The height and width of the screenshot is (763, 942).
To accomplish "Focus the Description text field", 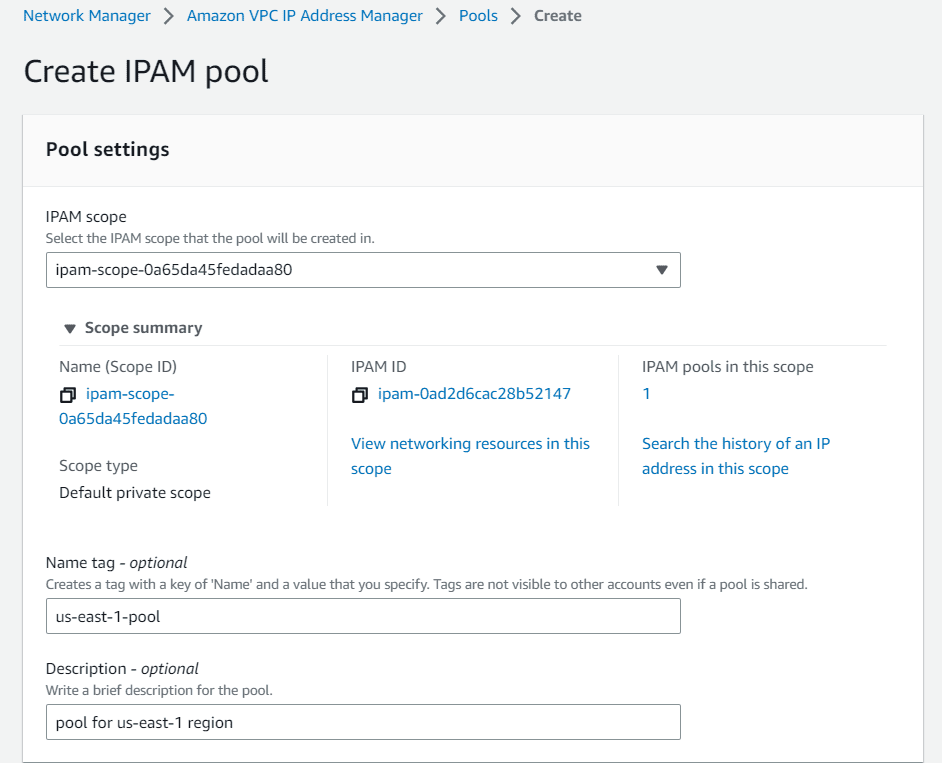I will coord(363,722).
